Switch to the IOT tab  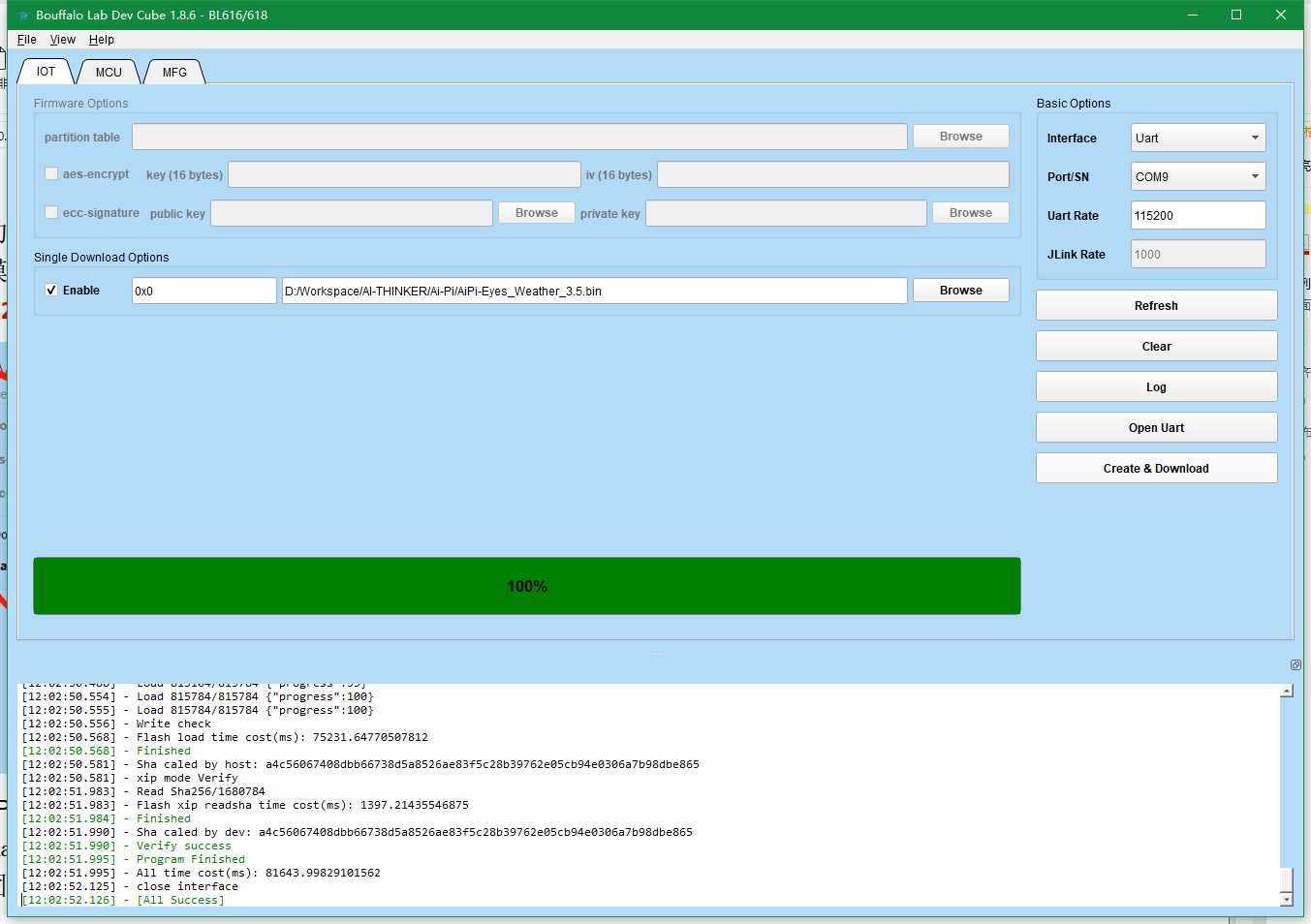46,72
